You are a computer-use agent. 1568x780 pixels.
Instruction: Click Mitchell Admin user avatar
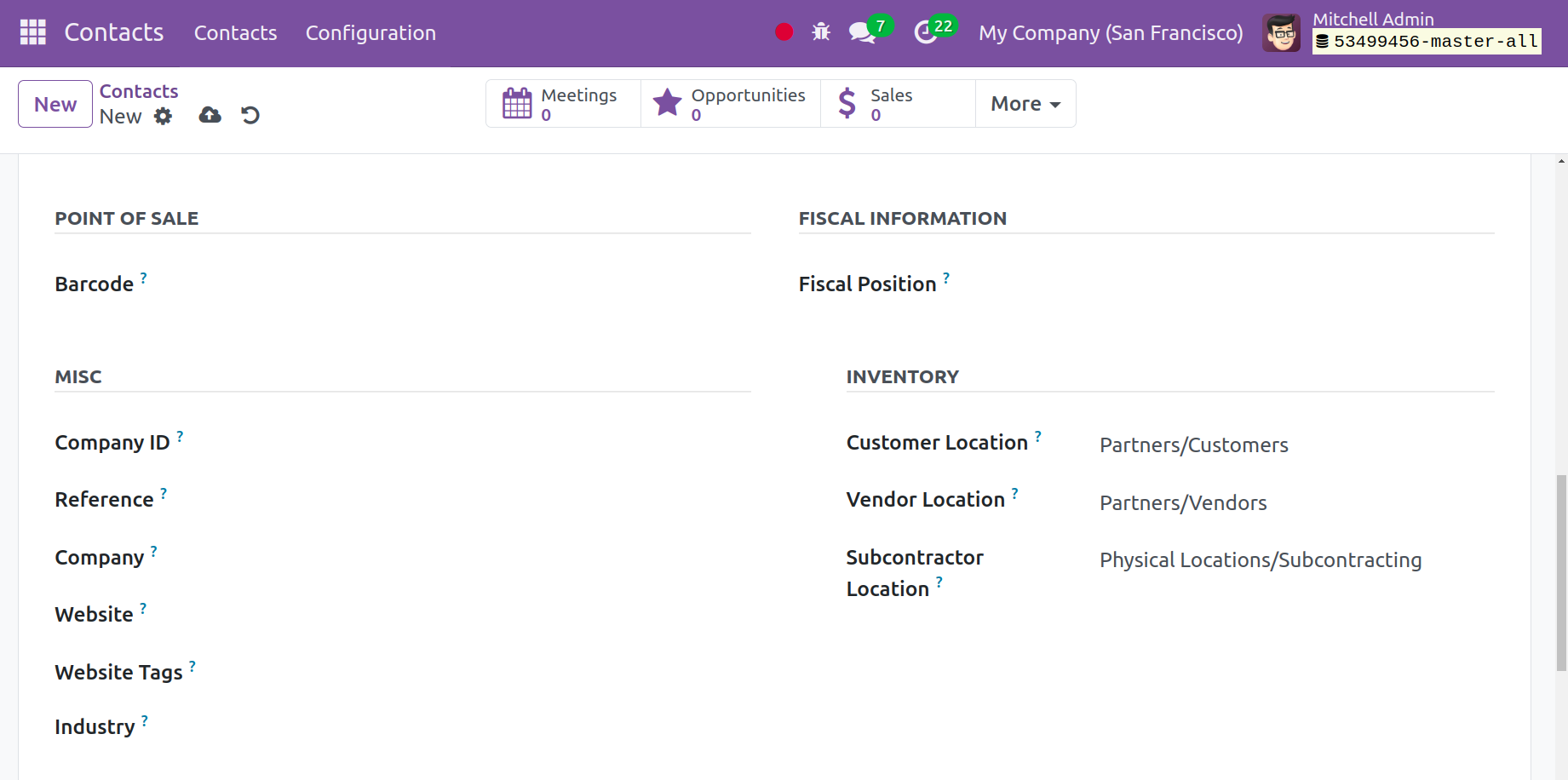[x=1281, y=32]
